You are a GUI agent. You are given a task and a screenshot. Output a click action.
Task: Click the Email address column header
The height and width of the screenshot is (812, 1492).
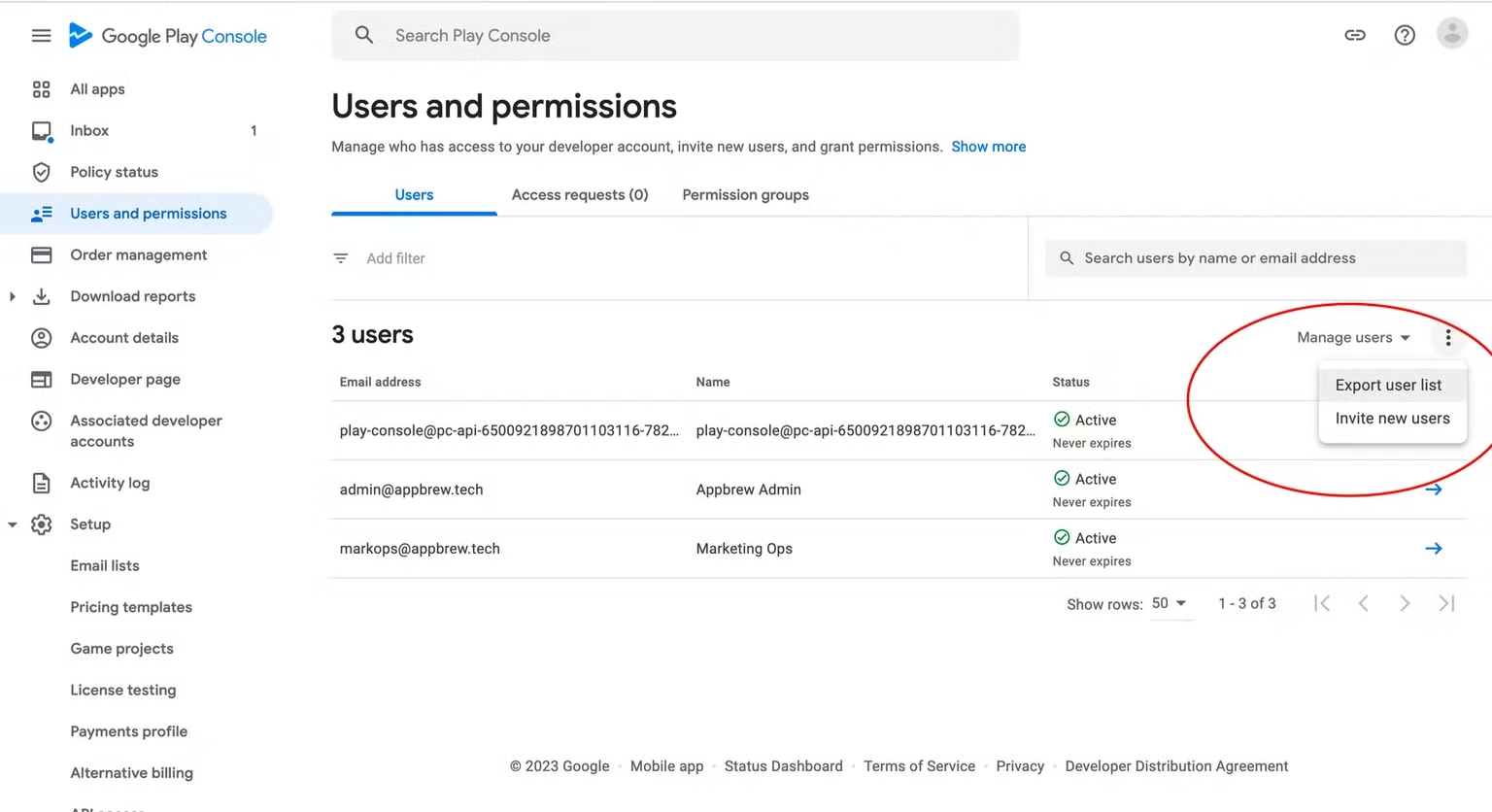(380, 382)
